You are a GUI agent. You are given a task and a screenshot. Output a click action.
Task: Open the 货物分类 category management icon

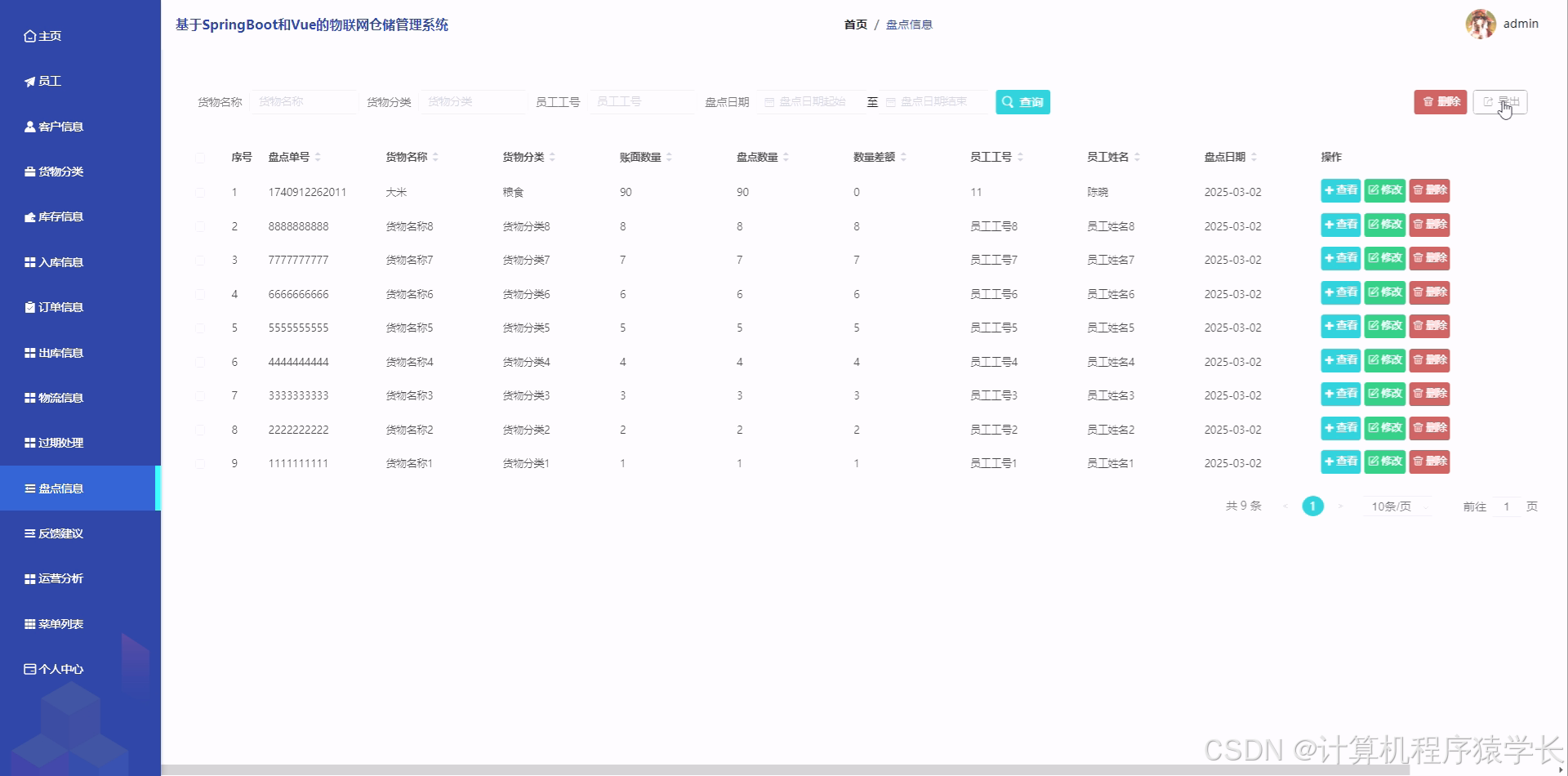coord(29,172)
